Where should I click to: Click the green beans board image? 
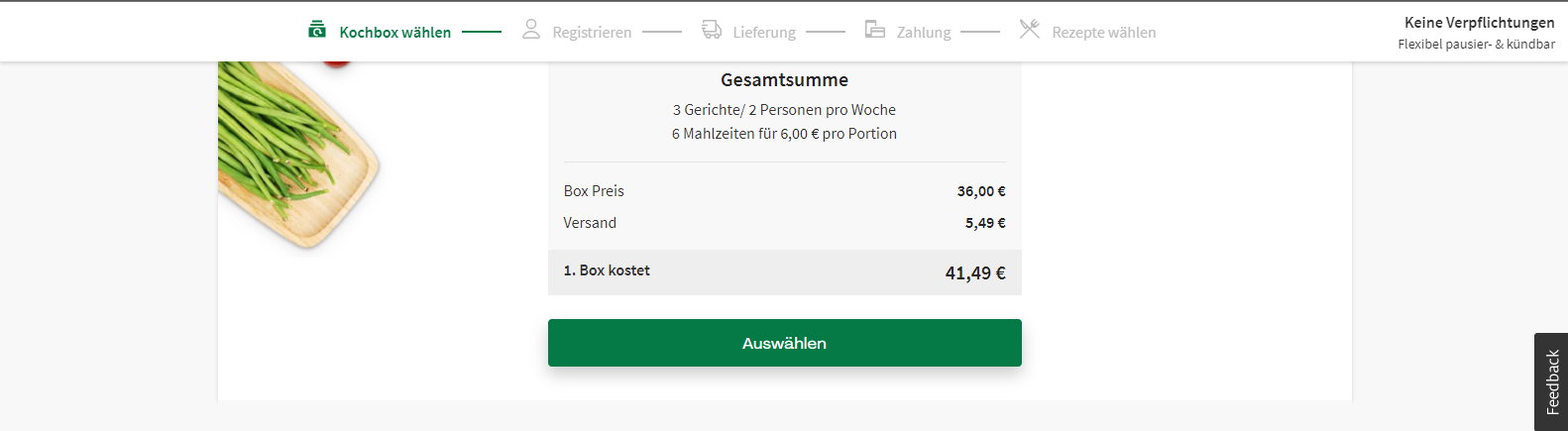(x=298, y=154)
